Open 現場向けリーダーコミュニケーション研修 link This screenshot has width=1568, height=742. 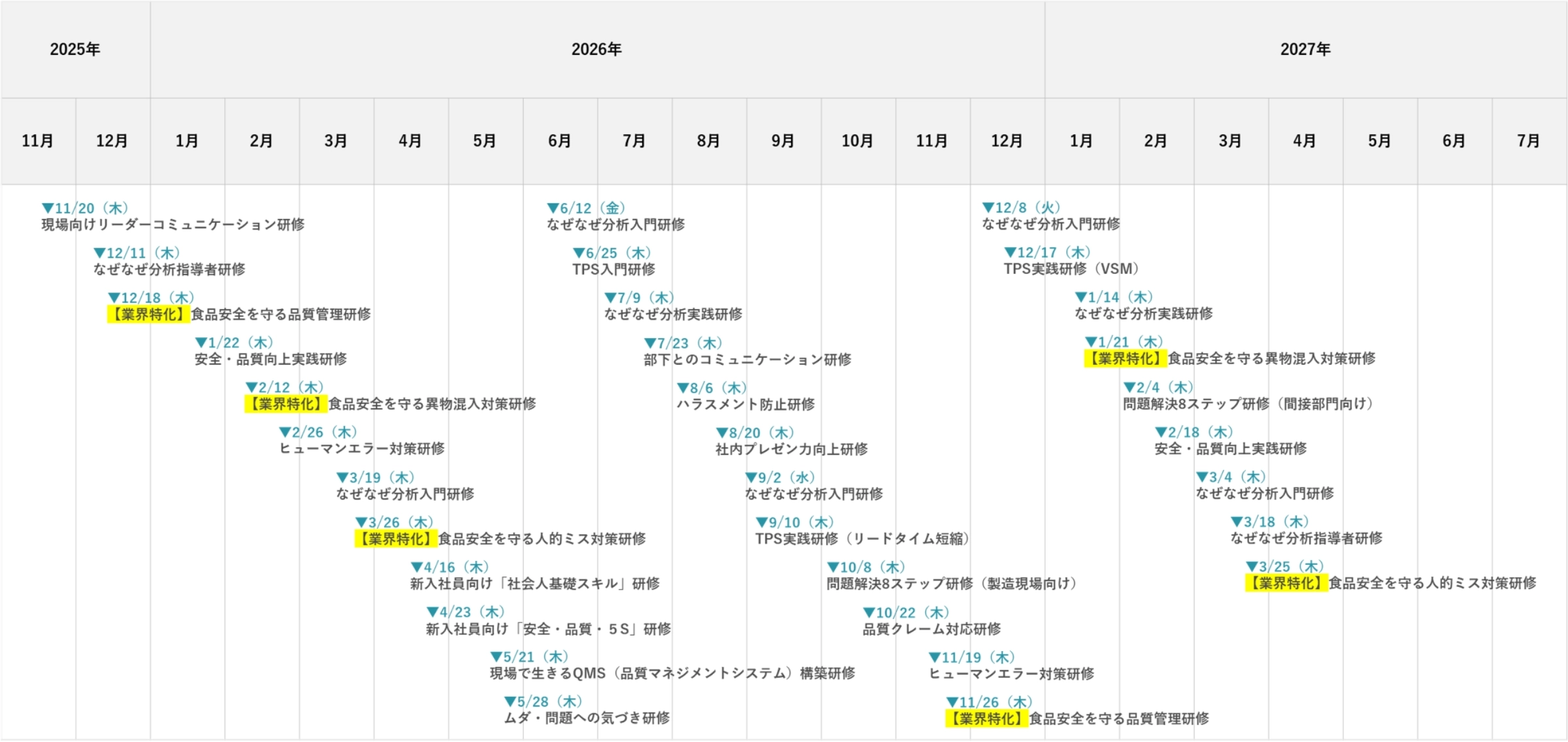pos(173,224)
